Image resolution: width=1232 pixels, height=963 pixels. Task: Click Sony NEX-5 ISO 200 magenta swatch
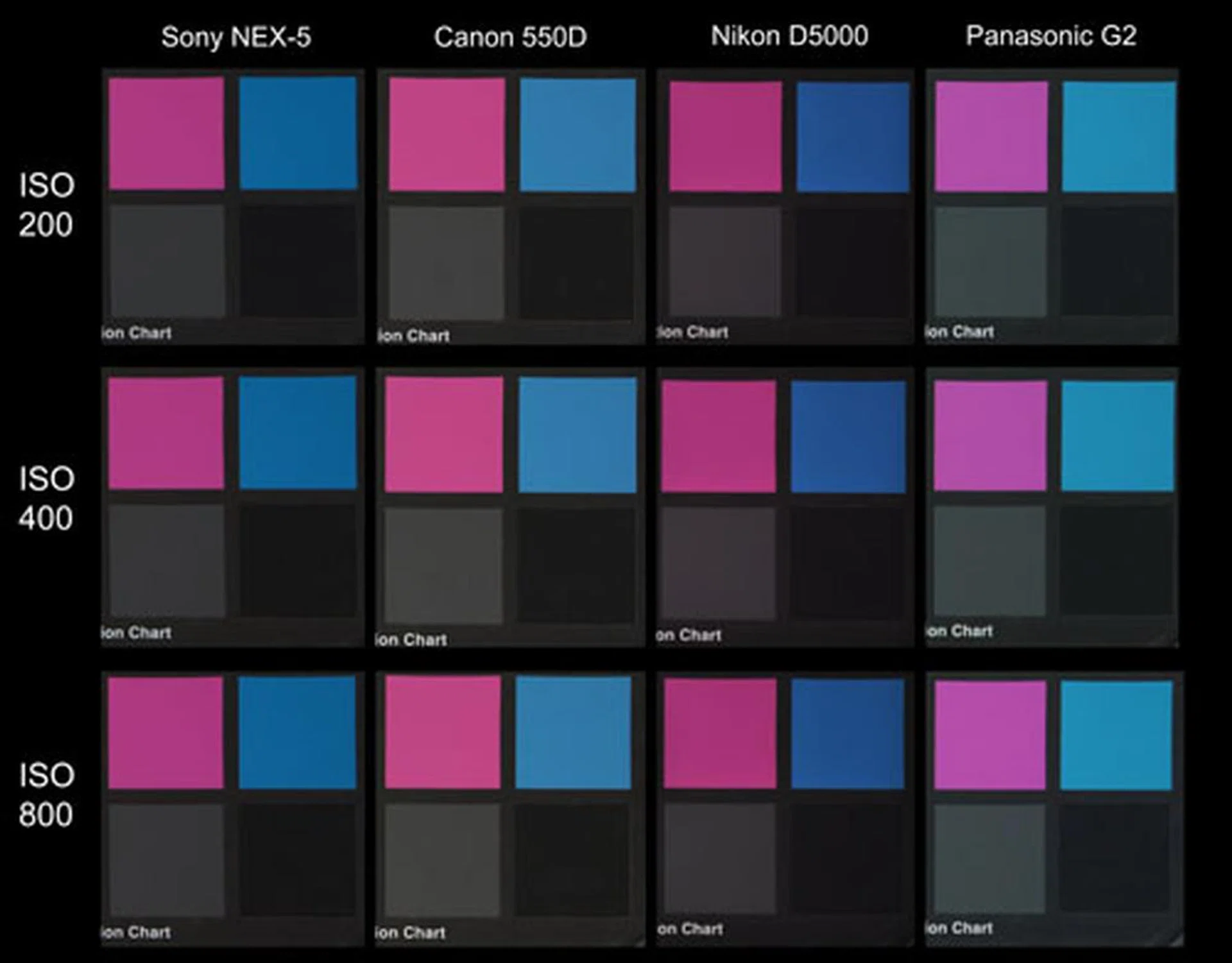(166, 133)
